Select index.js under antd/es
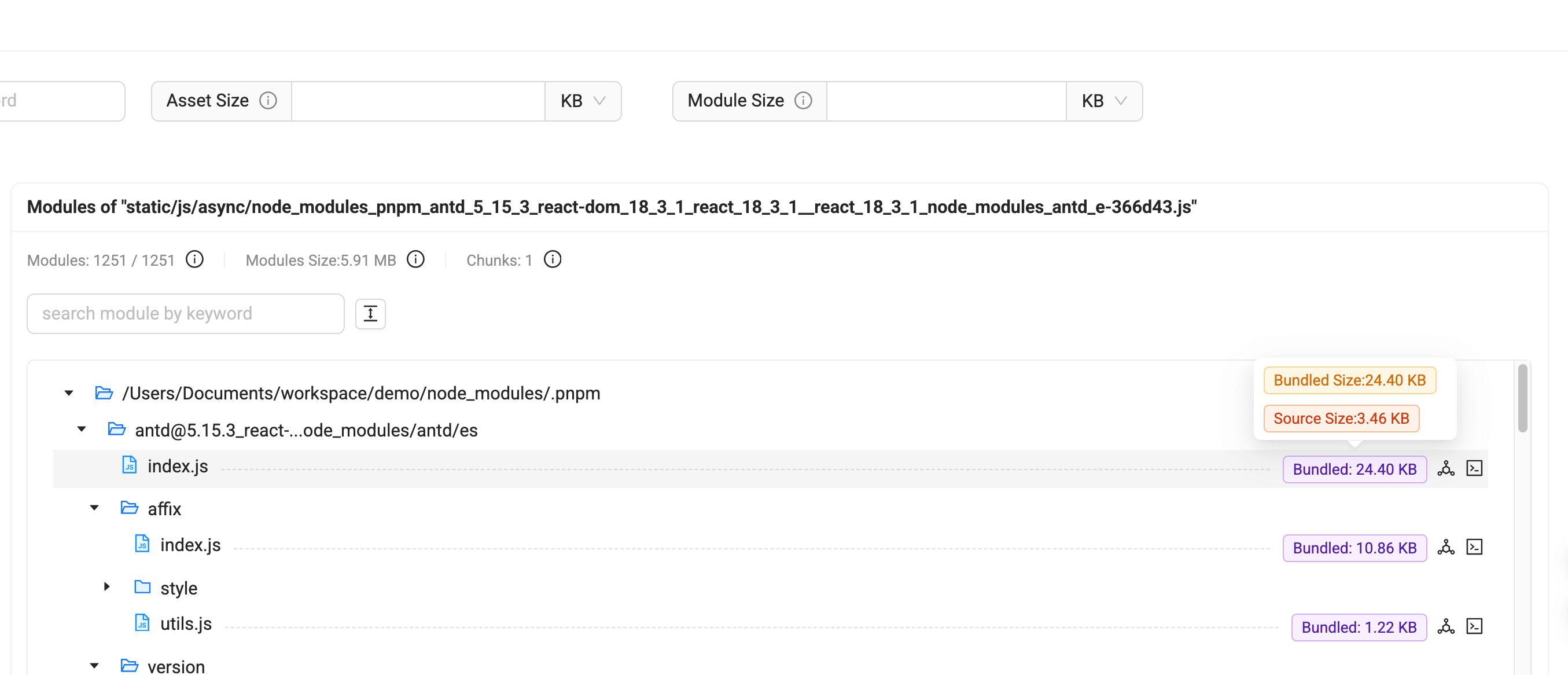Image resolution: width=1568 pixels, height=675 pixels. (x=178, y=467)
